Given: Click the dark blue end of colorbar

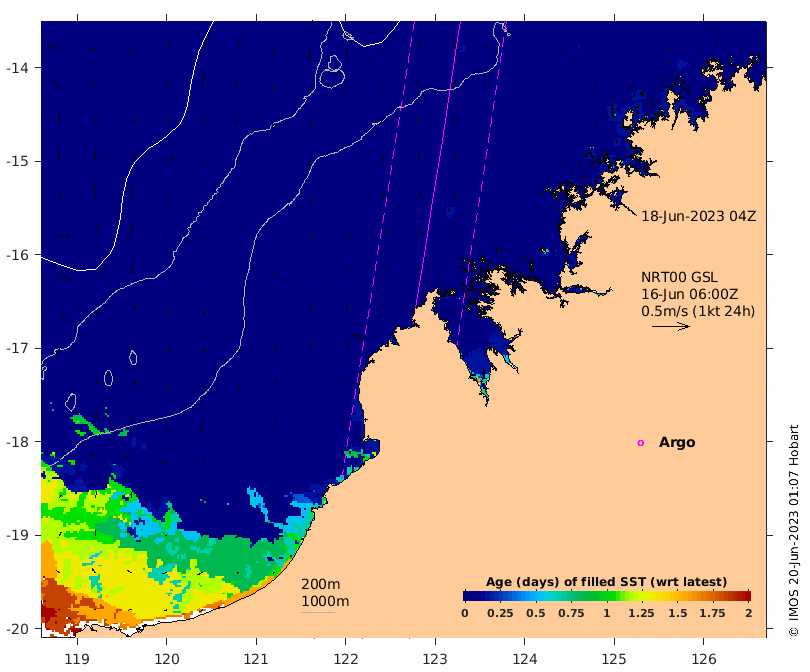Looking at the screenshot, I should tap(467, 596).
